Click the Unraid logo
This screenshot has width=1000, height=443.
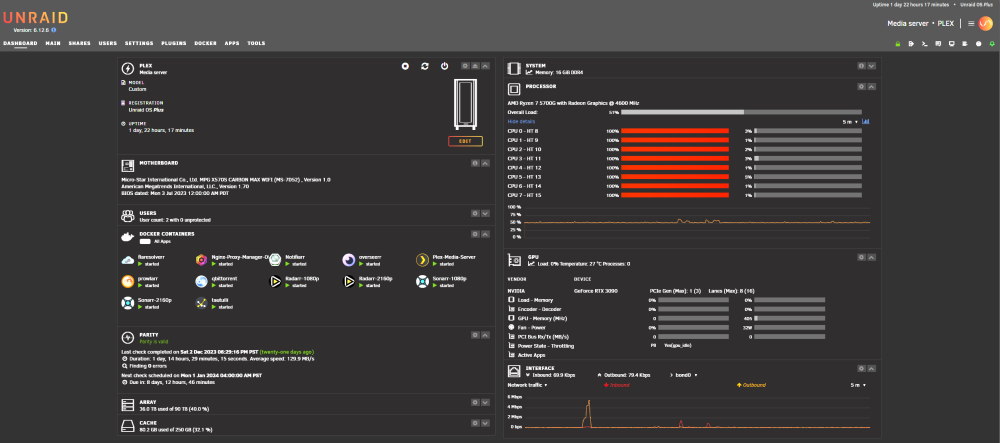tap(35, 17)
